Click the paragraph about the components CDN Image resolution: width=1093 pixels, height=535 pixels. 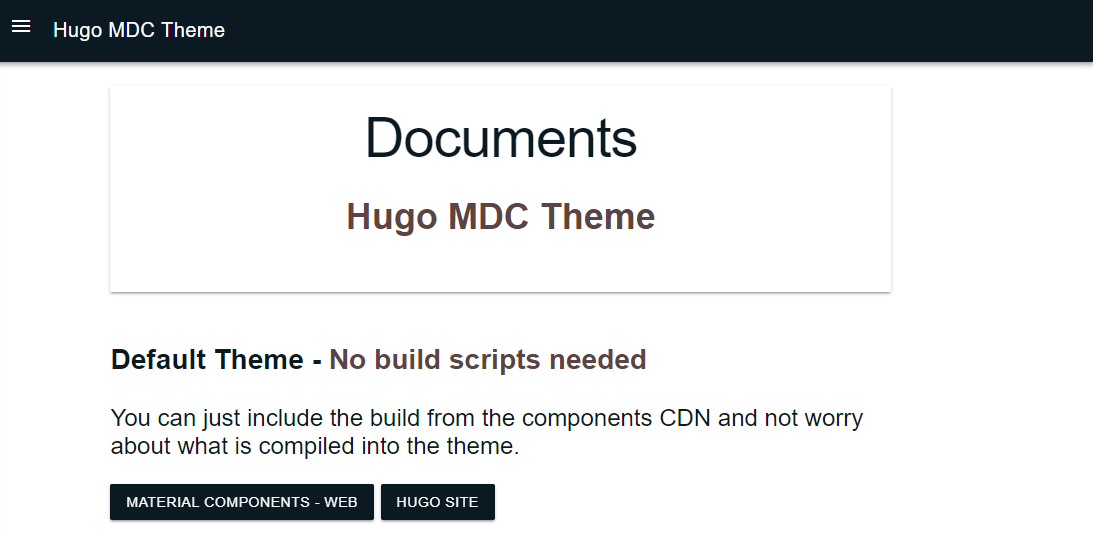click(x=487, y=432)
